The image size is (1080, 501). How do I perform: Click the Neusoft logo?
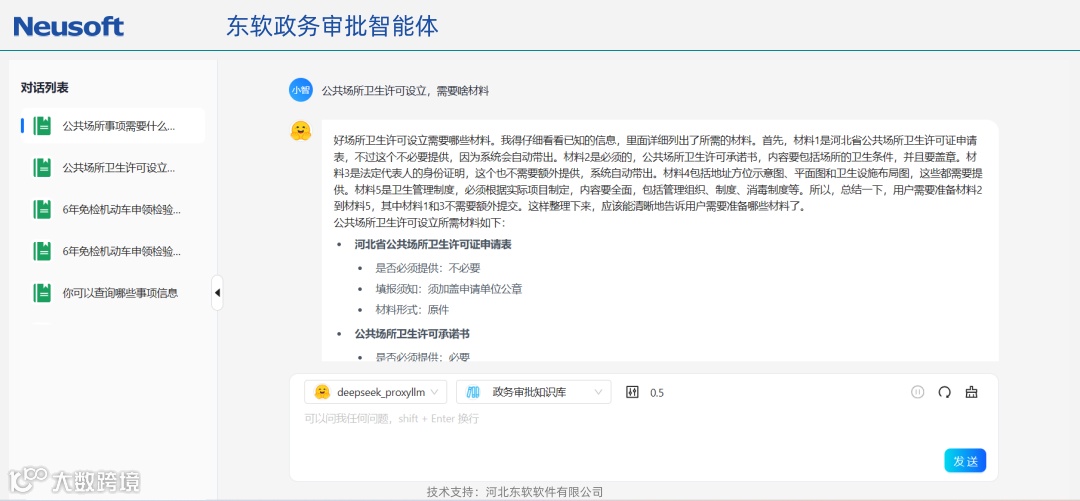tap(68, 27)
